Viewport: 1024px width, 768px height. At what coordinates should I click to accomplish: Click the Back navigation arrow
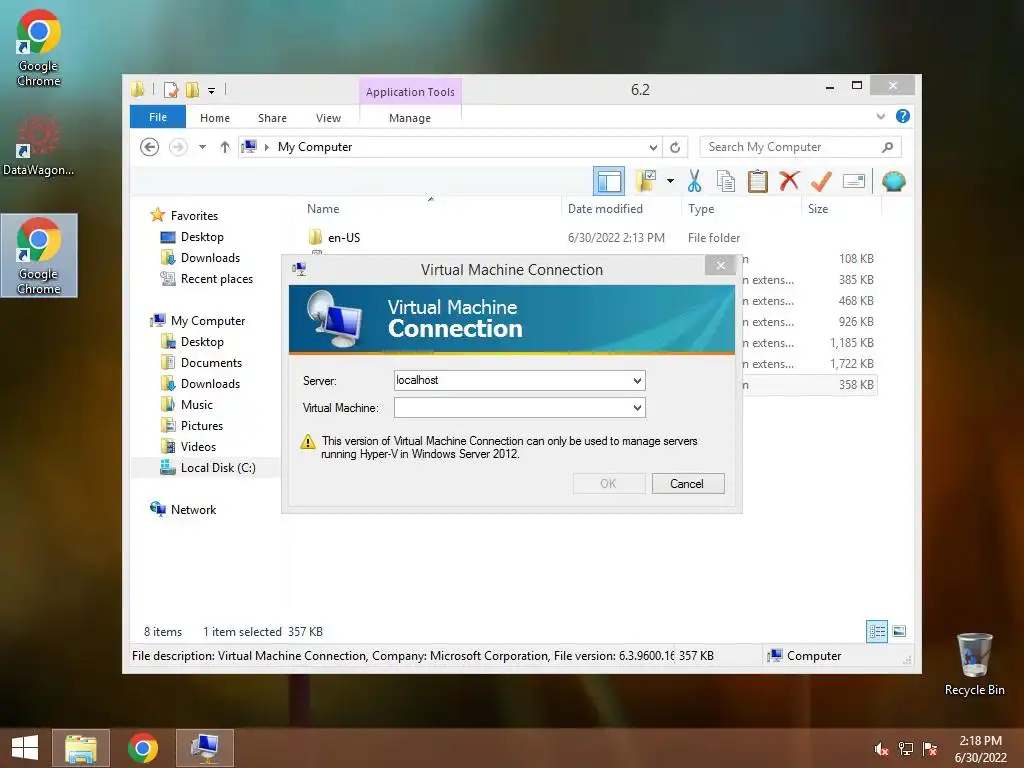(150, 147)
